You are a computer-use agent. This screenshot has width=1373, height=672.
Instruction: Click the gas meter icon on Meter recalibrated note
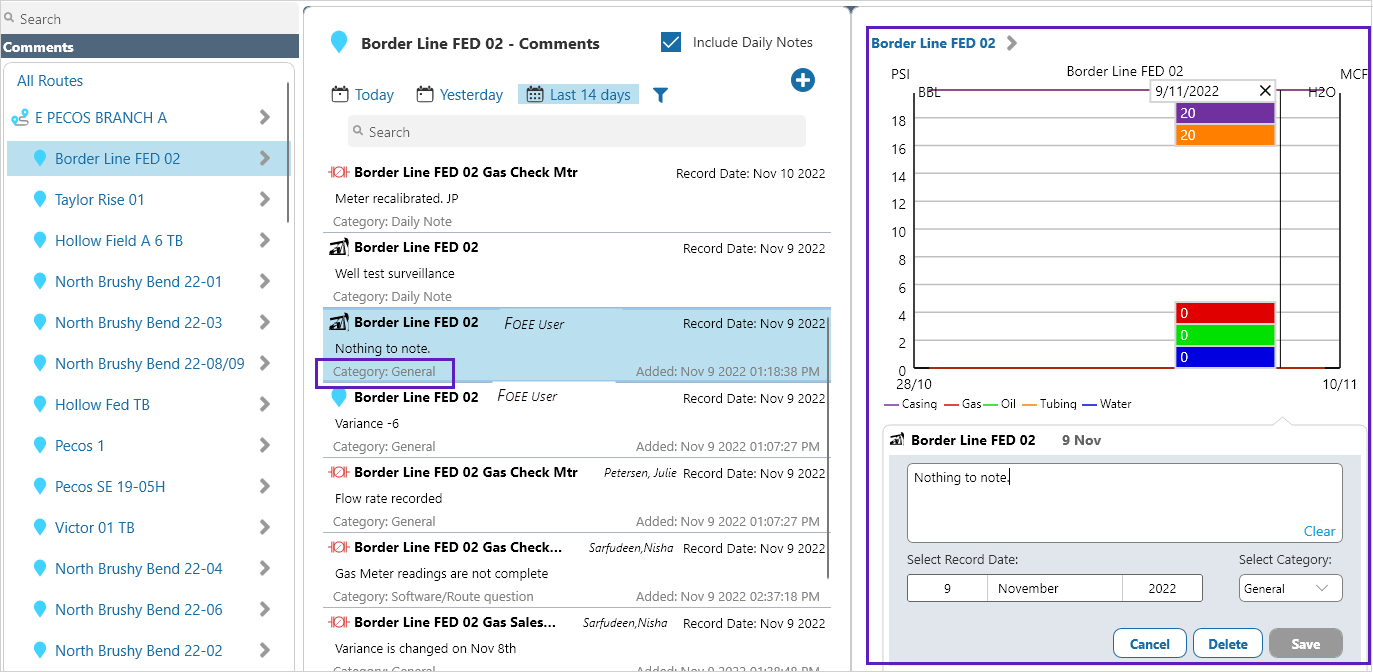click(x=339, y=172)
